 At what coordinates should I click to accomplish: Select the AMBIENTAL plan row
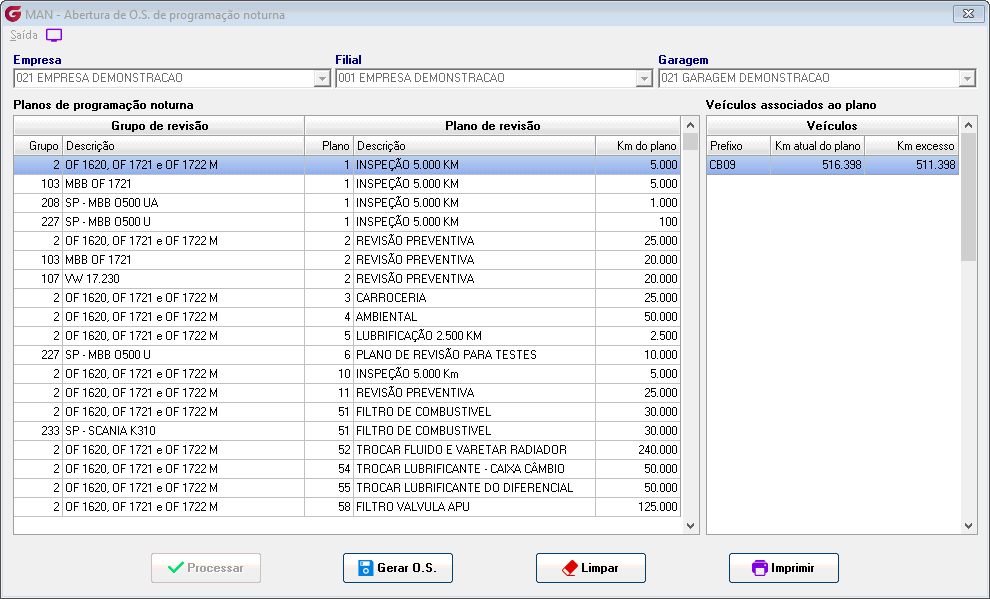347,316
